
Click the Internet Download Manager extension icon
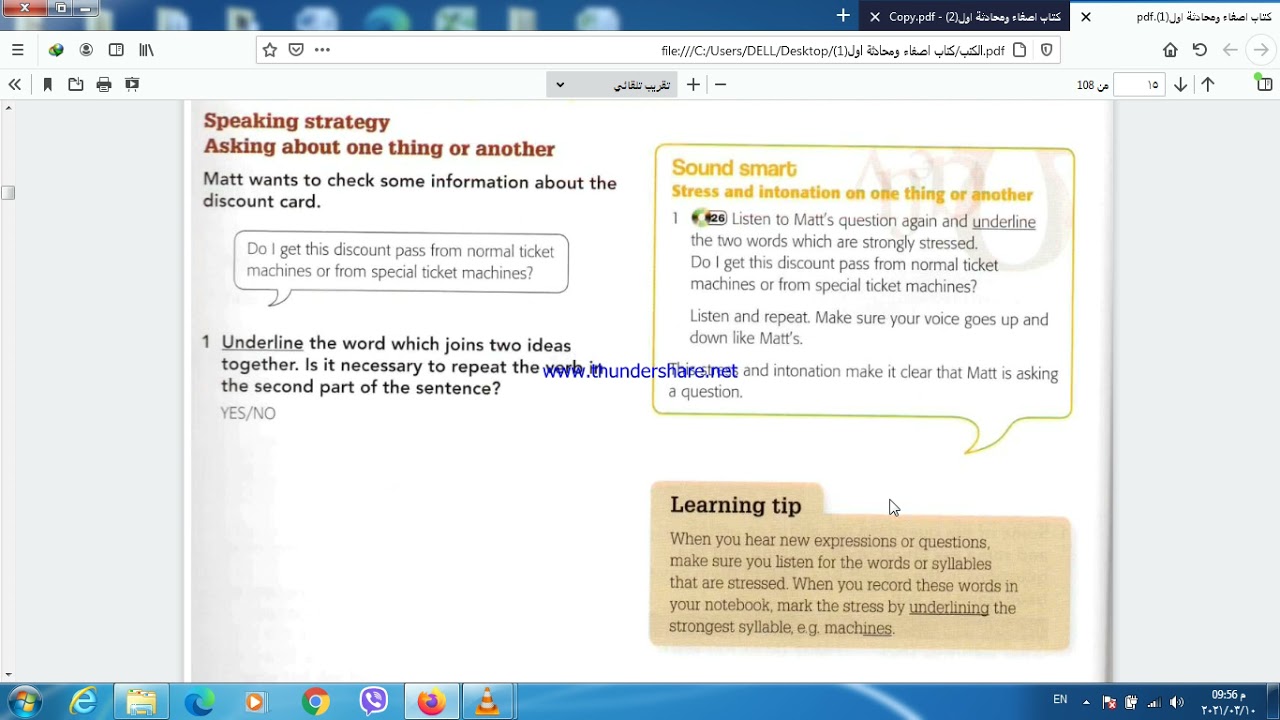tap(56, 50)
